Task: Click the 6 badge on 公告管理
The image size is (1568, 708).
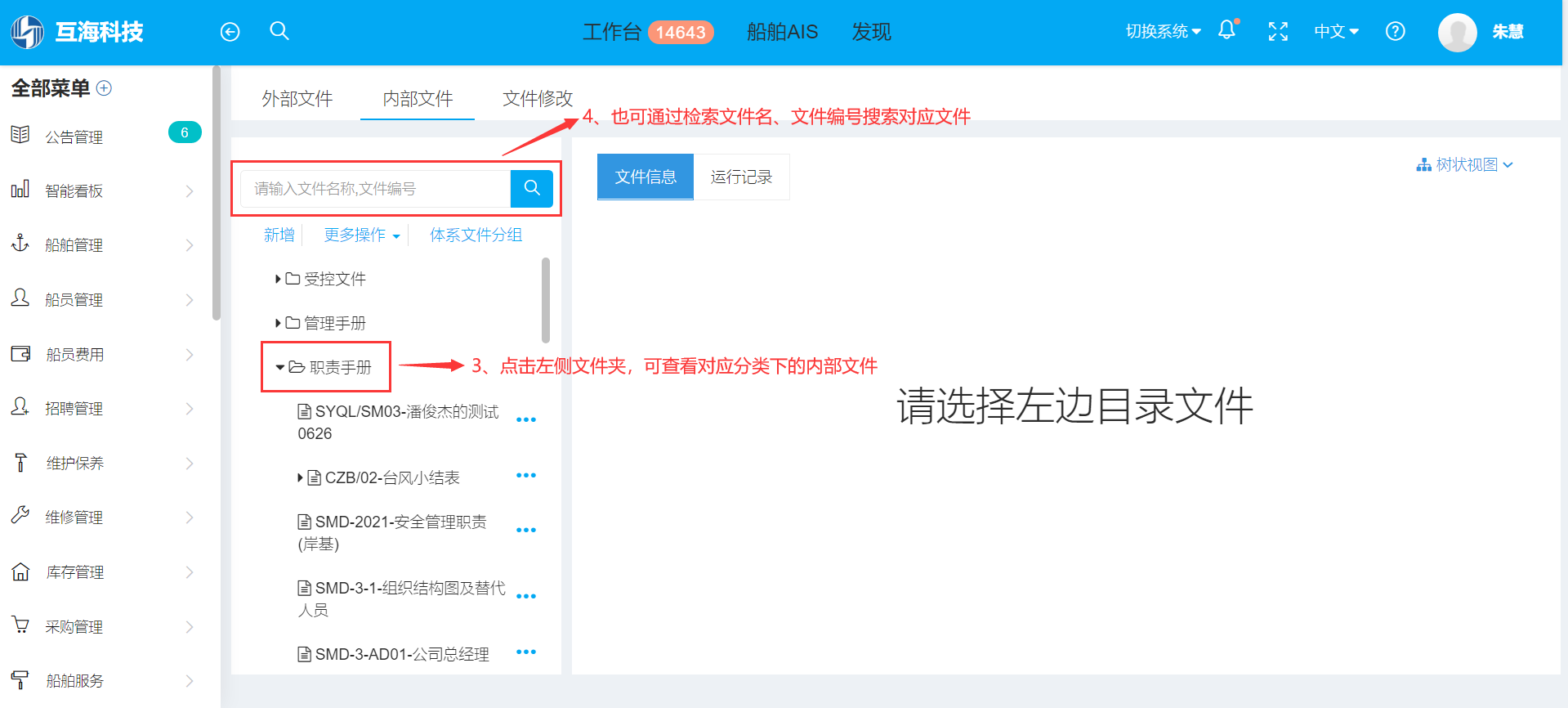Action: 185,132
